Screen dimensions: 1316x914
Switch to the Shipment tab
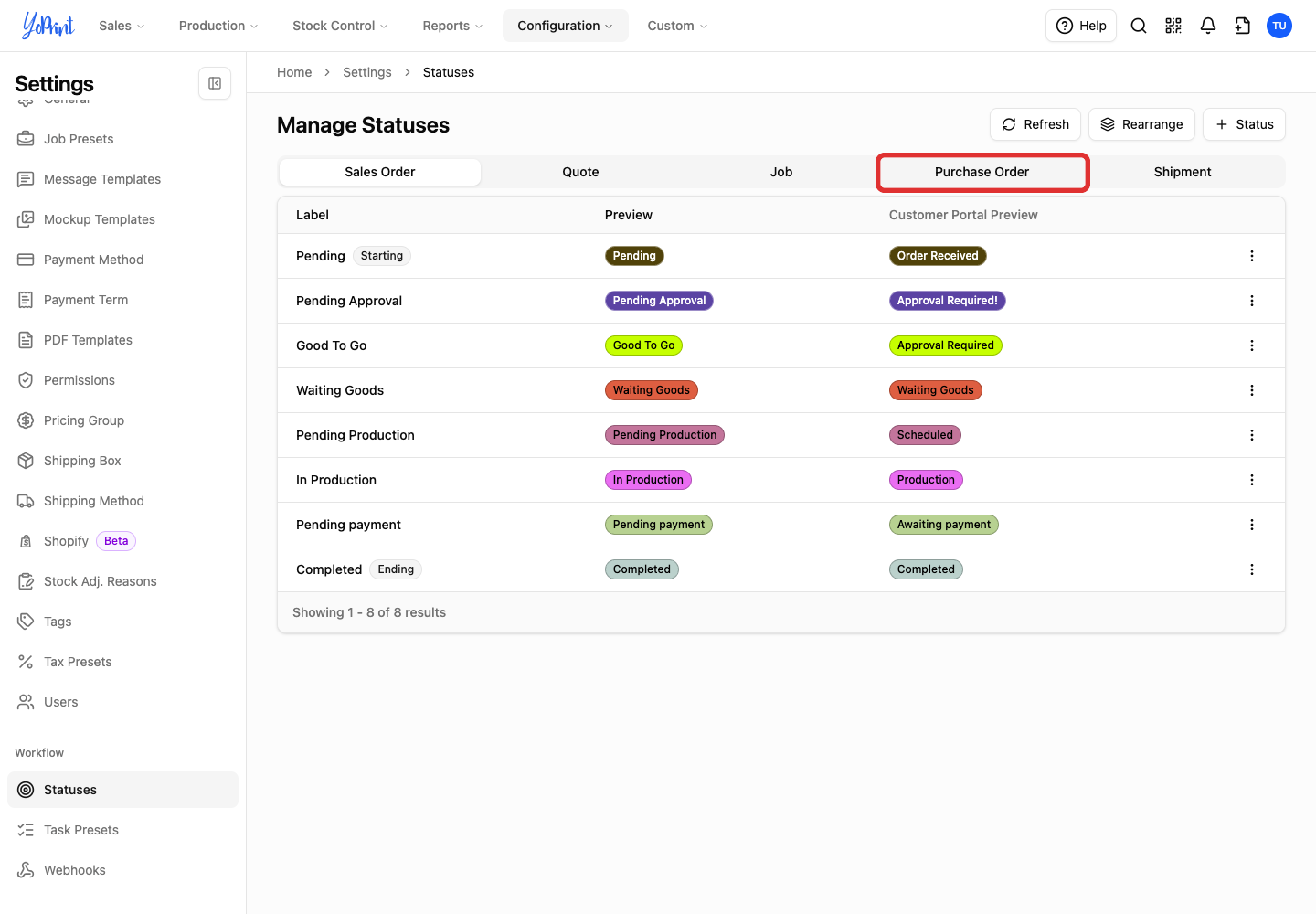[1183, 172]
